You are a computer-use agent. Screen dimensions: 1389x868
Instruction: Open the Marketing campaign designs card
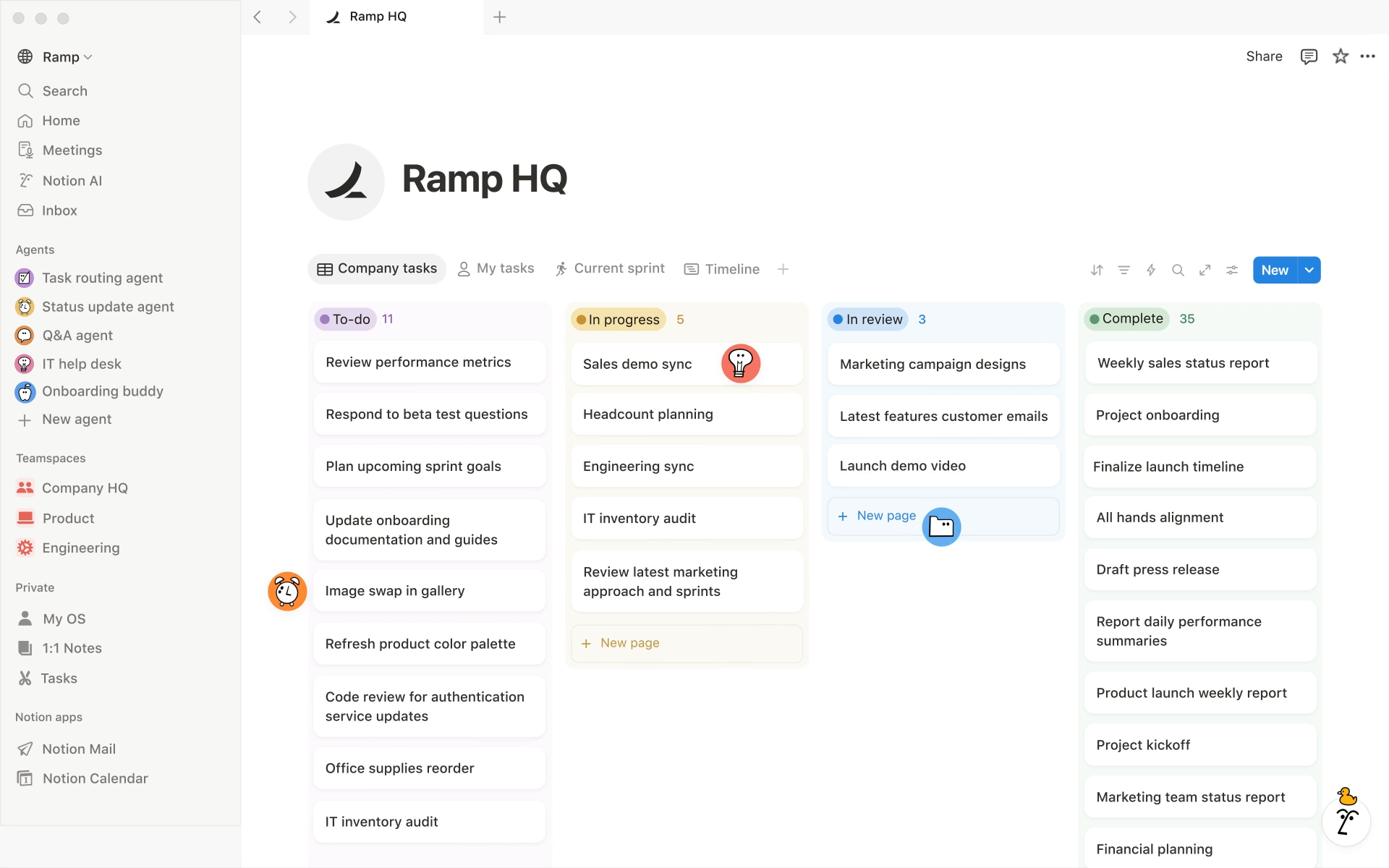coord(943,364)
